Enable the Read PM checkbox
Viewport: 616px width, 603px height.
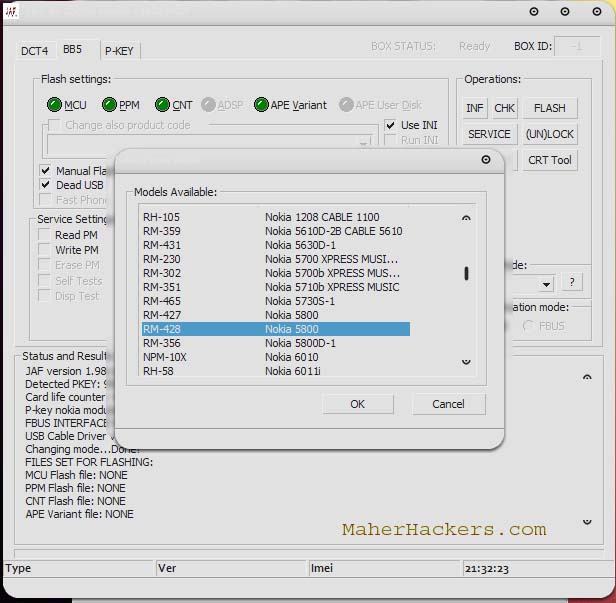pos(44,235)
